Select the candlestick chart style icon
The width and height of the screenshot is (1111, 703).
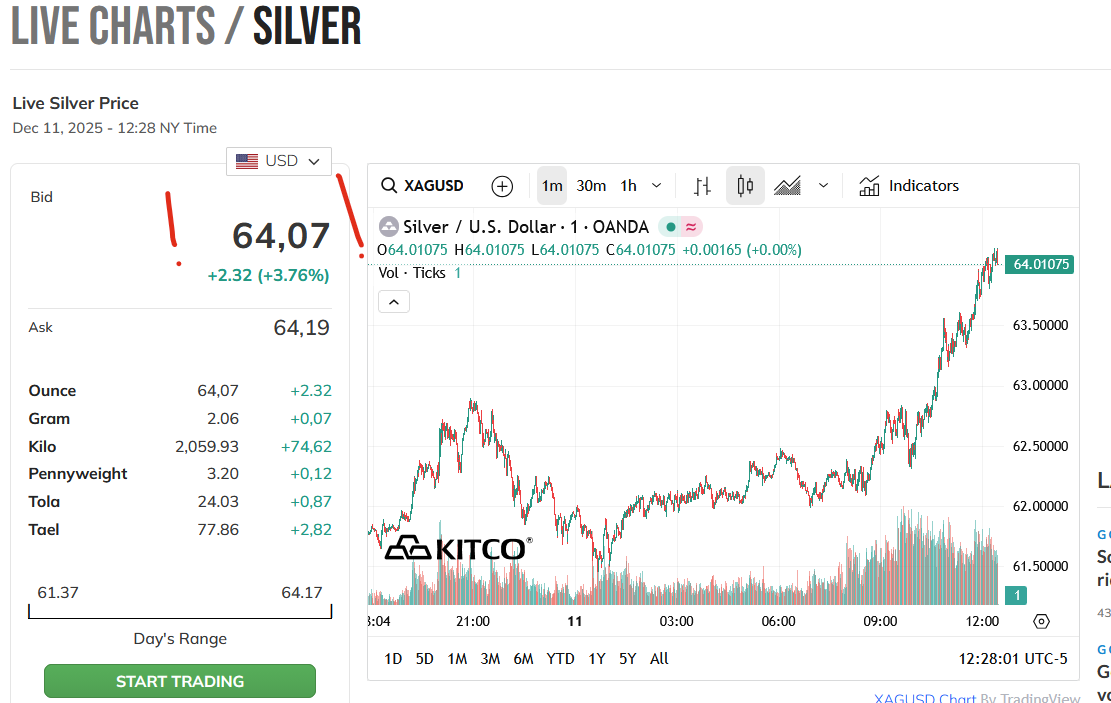pyautogui.click(x=745, y=186)
